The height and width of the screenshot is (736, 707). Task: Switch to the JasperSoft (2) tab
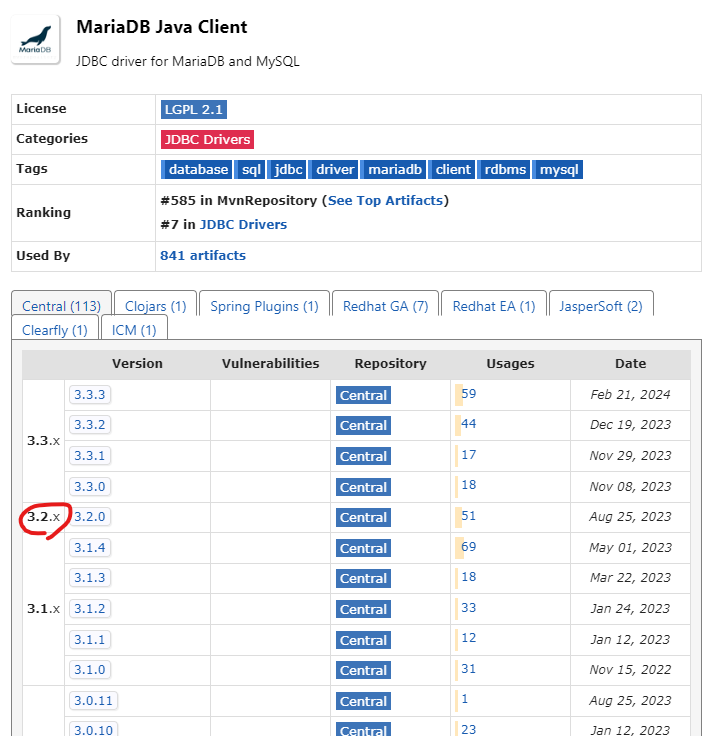(x=601, y=306)
